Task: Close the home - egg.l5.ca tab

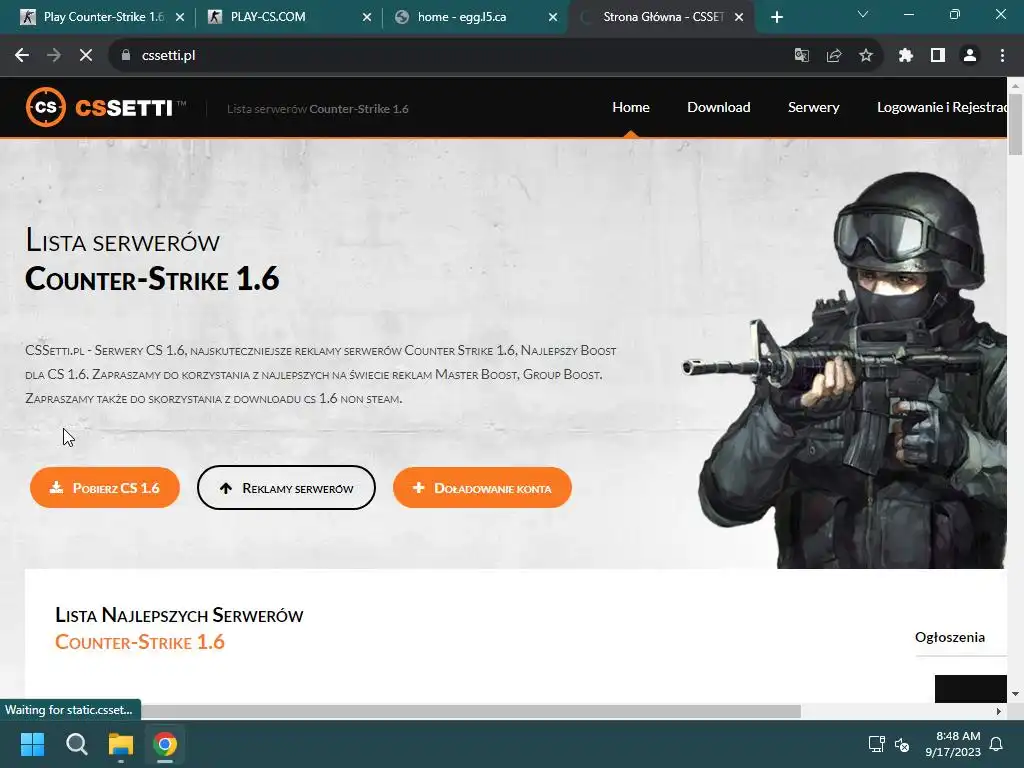Action: [553, 17]
